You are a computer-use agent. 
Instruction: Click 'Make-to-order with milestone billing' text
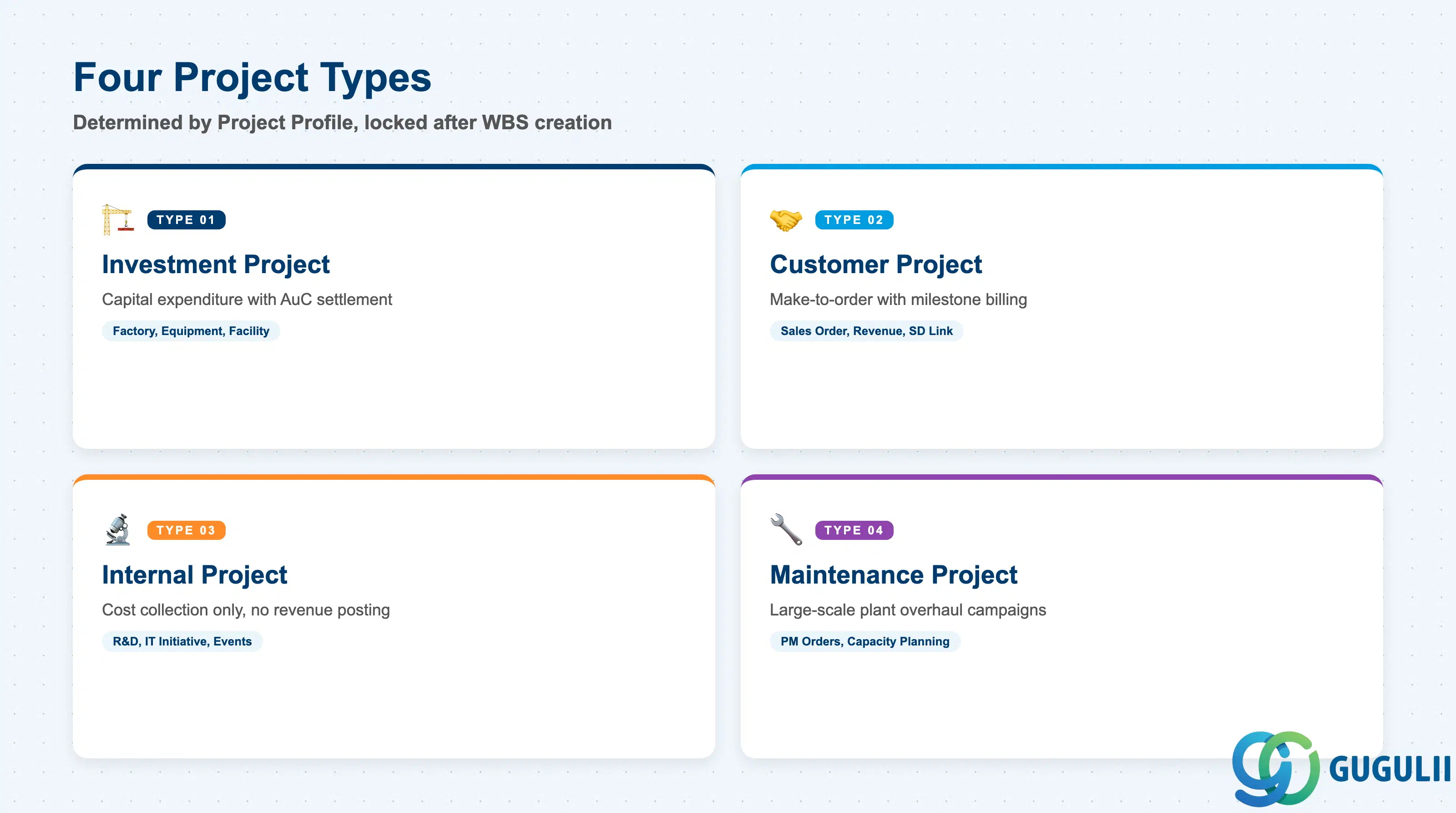[898, 299]
